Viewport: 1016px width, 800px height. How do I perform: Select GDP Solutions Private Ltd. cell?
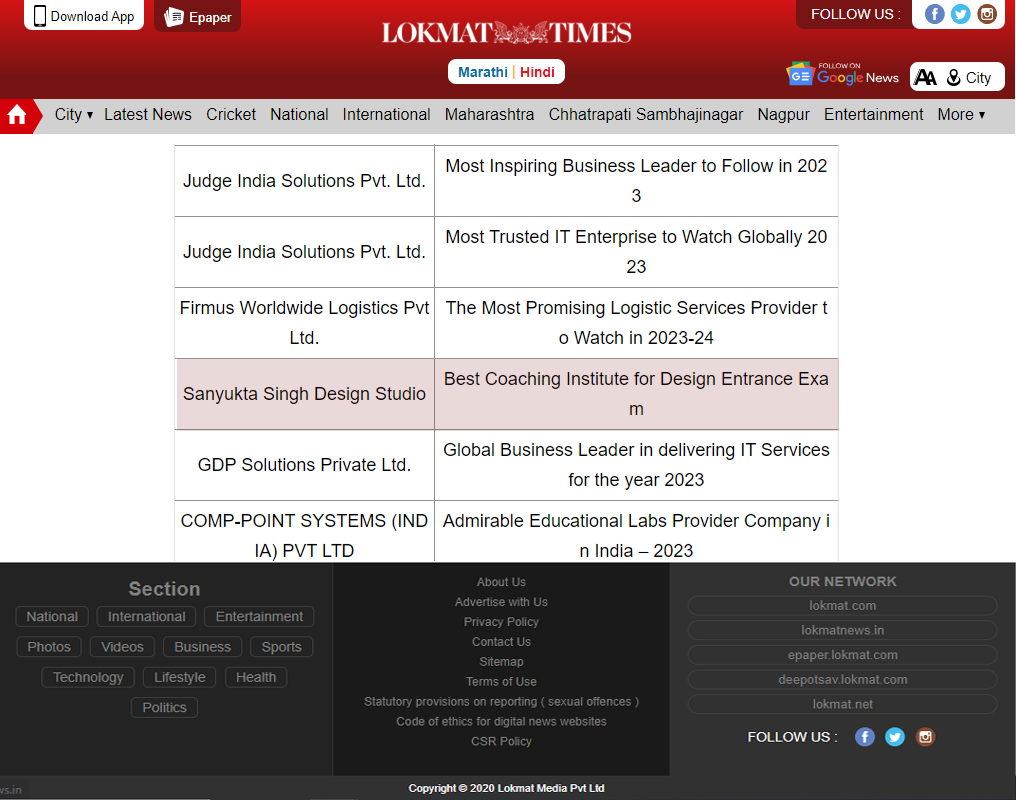click(x=305, y=465)
